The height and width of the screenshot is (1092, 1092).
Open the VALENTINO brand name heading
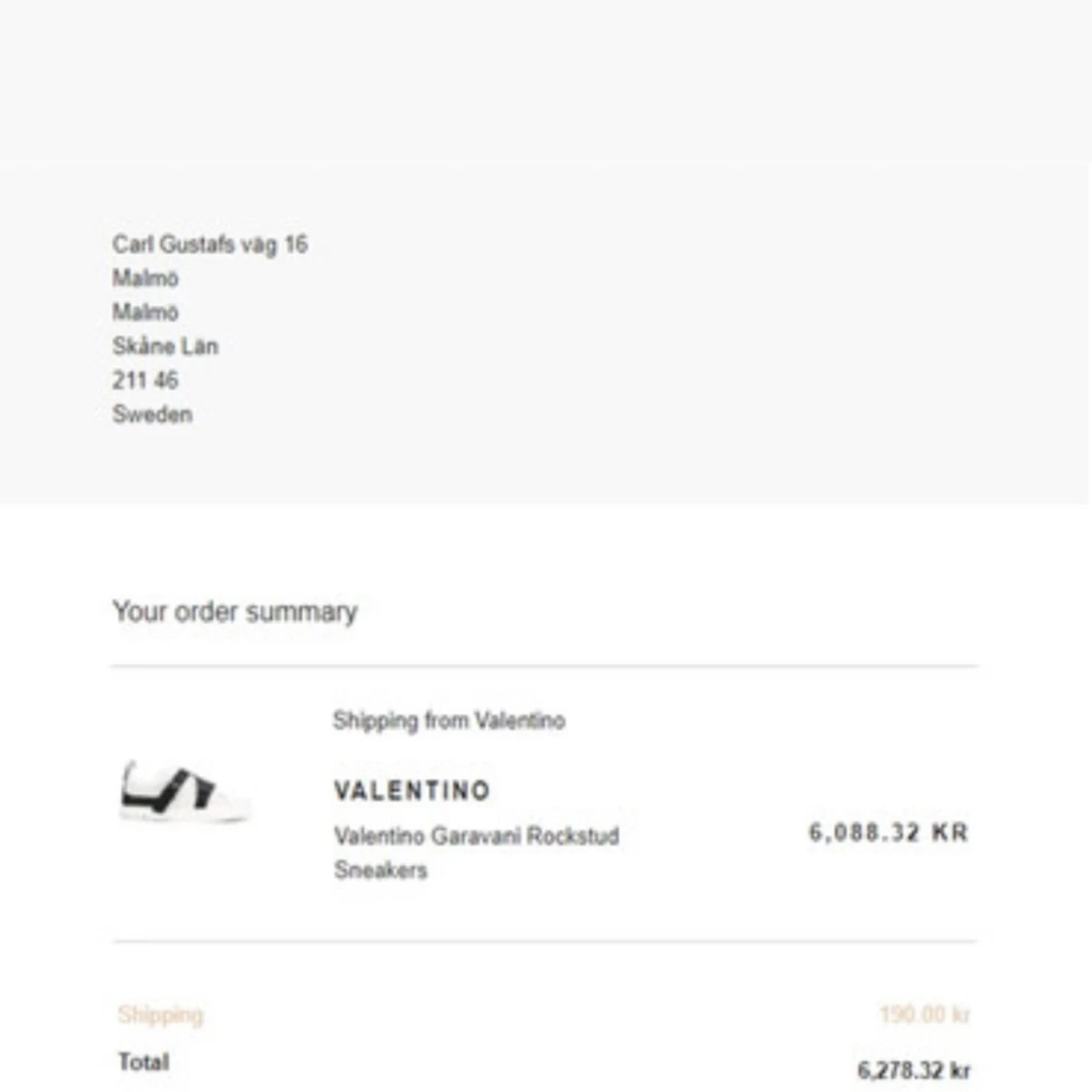(x=412, y=790)
